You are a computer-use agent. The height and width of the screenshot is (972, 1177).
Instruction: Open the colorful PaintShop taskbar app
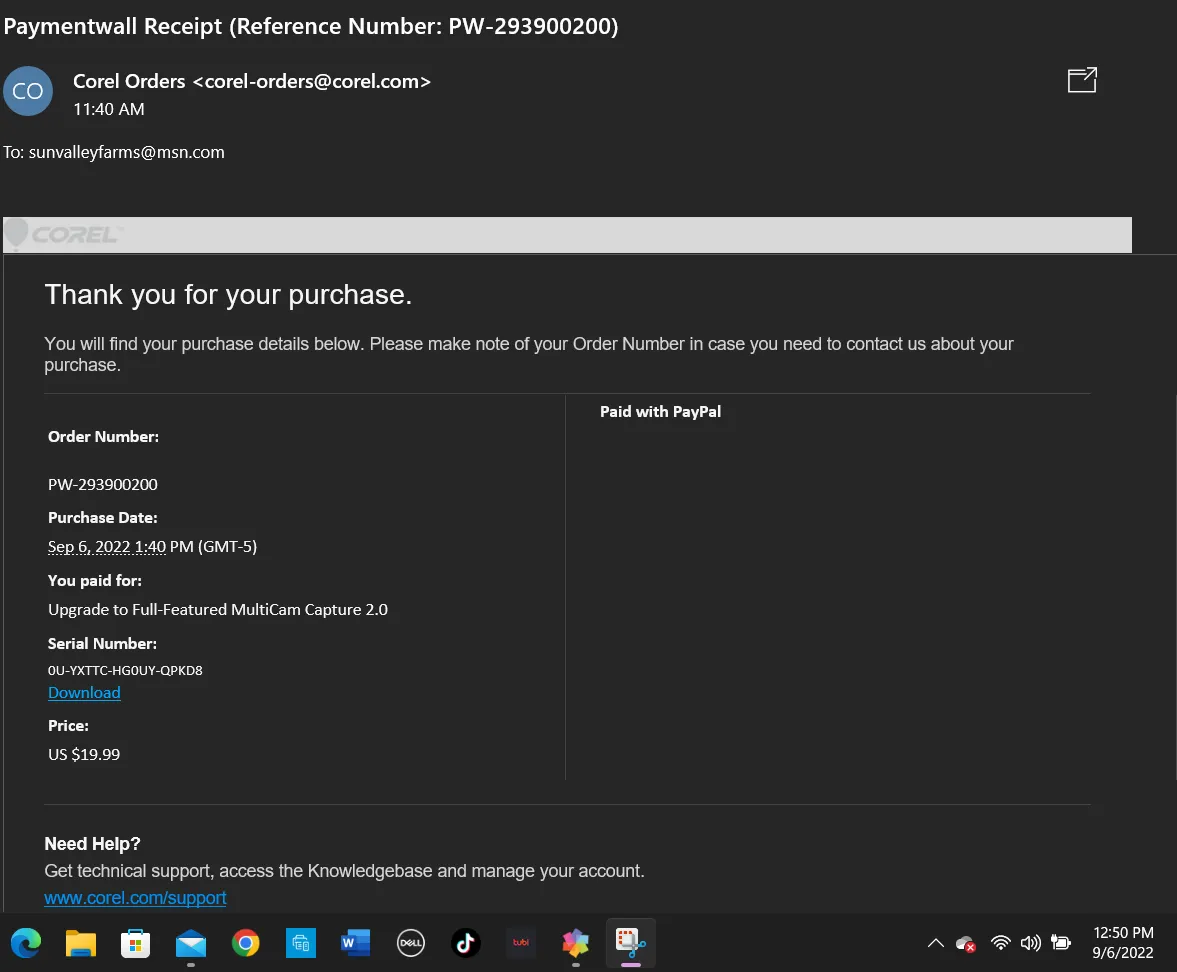(x=576, y=943)
